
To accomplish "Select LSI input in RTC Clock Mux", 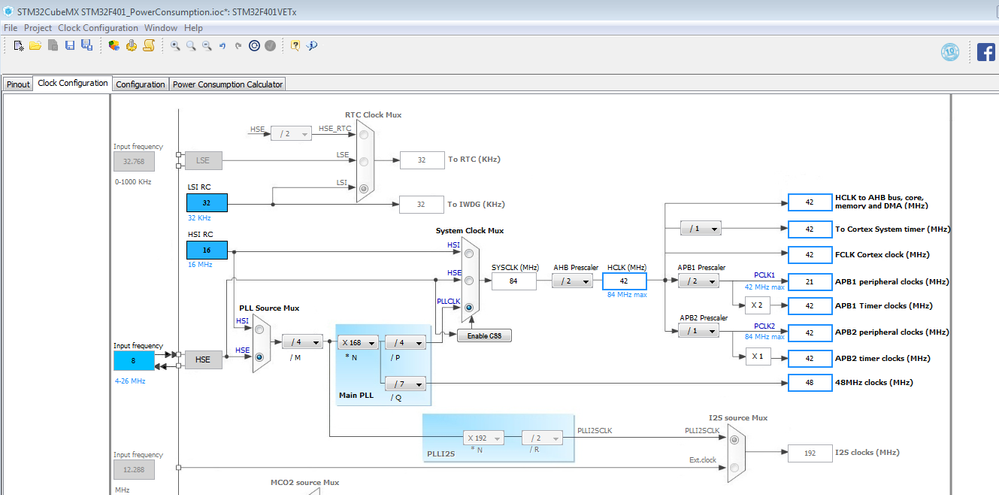I will coord(364,189).
